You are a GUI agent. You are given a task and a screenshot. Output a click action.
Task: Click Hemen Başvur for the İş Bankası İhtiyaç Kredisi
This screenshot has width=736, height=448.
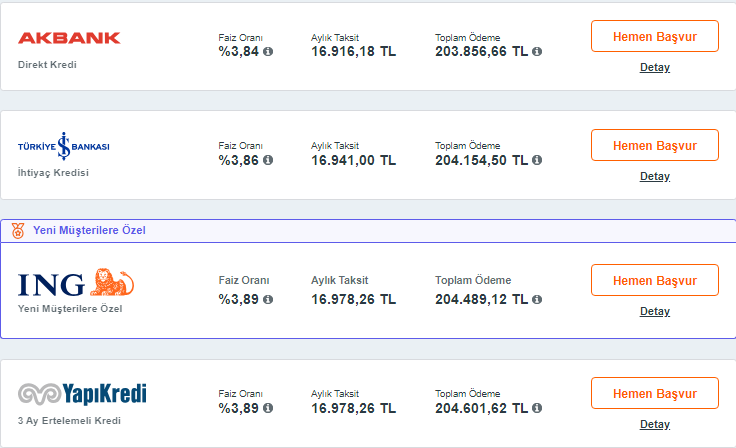[x=655, y=145]
